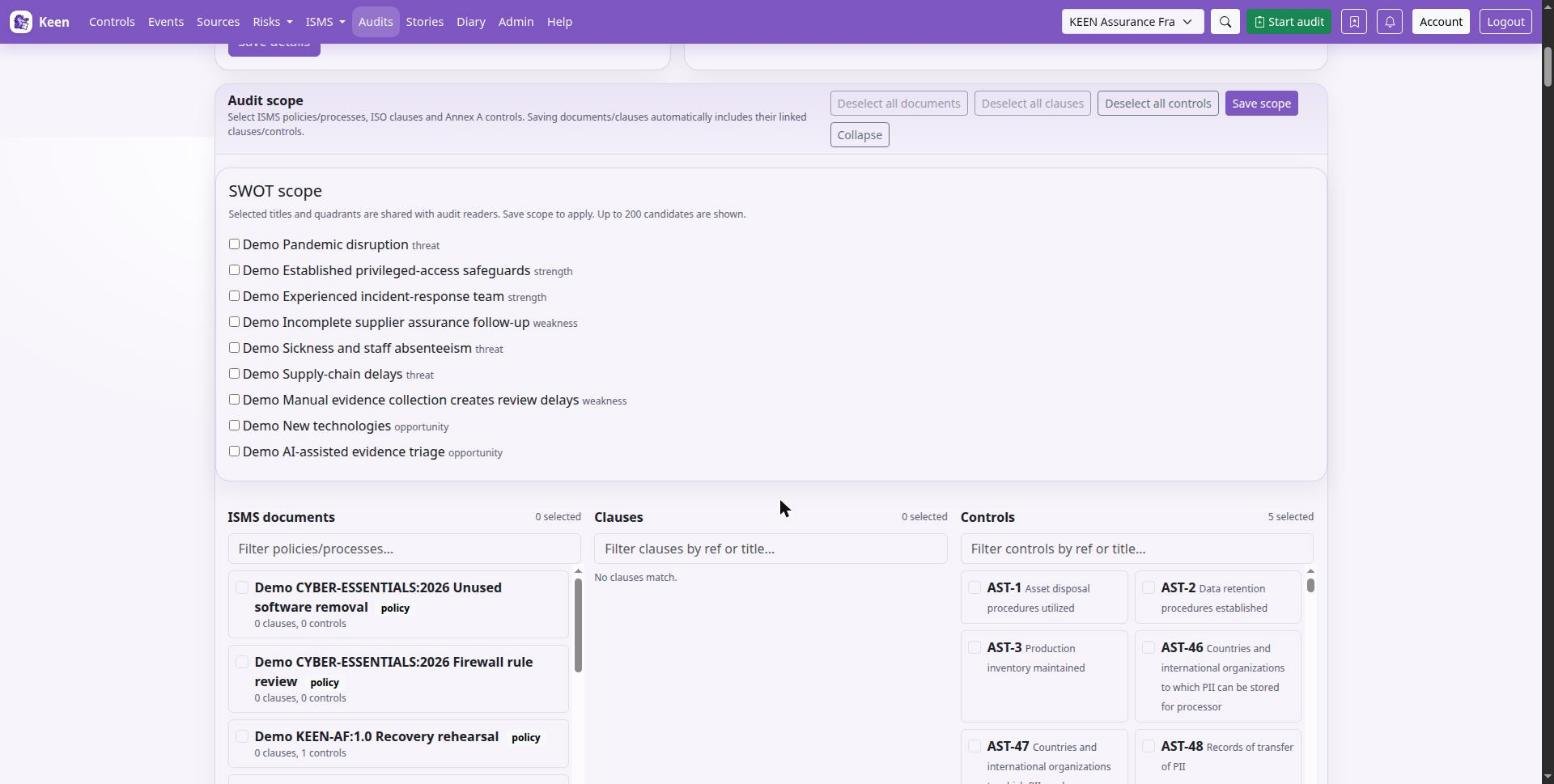
Task: Focus the Filter policies/processes field
Action: coord(404,549)
